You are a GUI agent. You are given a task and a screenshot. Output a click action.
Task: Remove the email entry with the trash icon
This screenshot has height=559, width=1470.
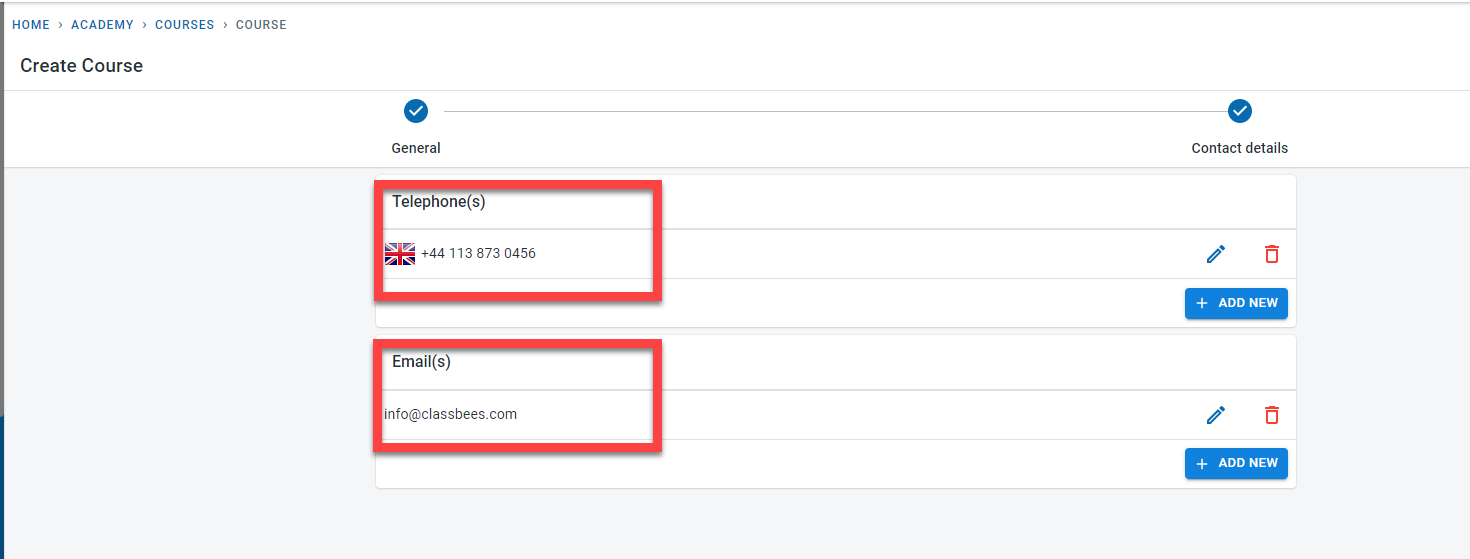(1271, 414)
